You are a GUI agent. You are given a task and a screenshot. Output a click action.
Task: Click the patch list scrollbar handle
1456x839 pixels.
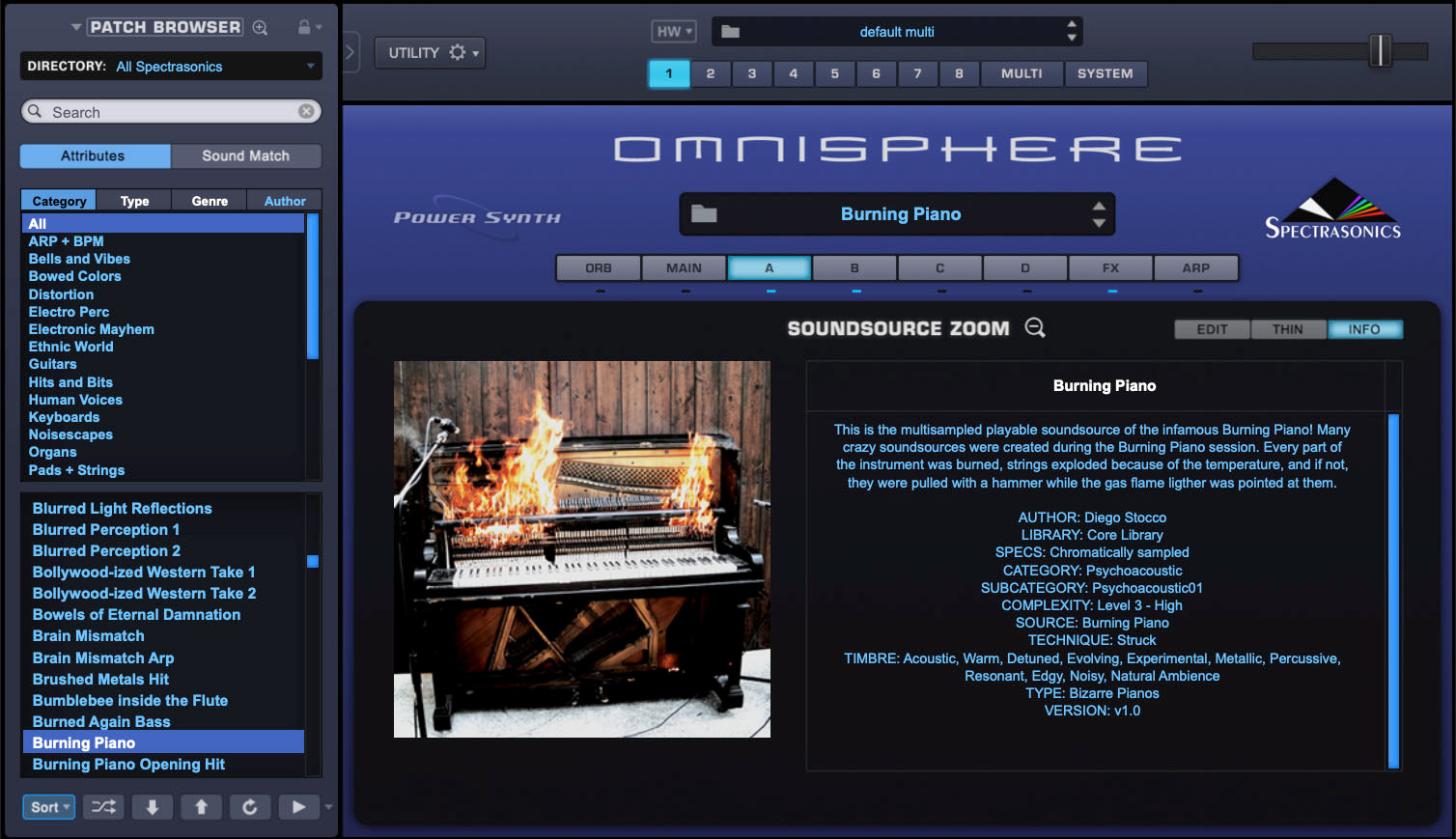tap(313, 561)
